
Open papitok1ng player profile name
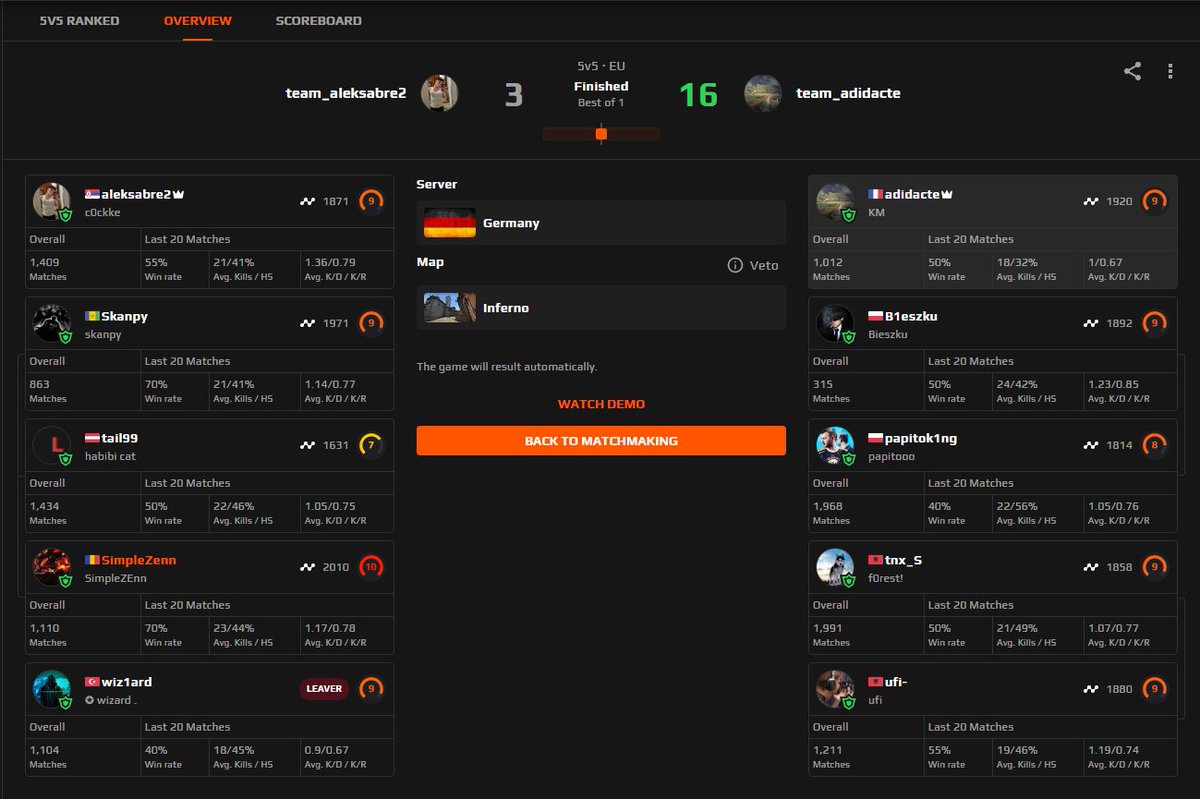[x=921, y=438]
